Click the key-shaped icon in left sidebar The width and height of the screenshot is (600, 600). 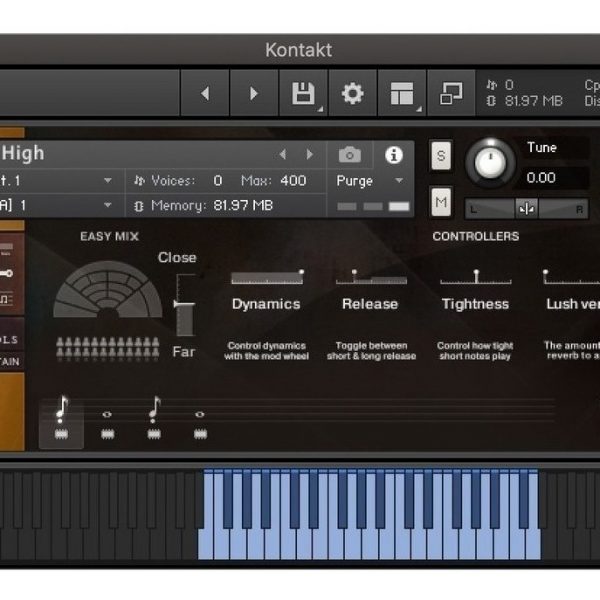[x=6, y=273]
